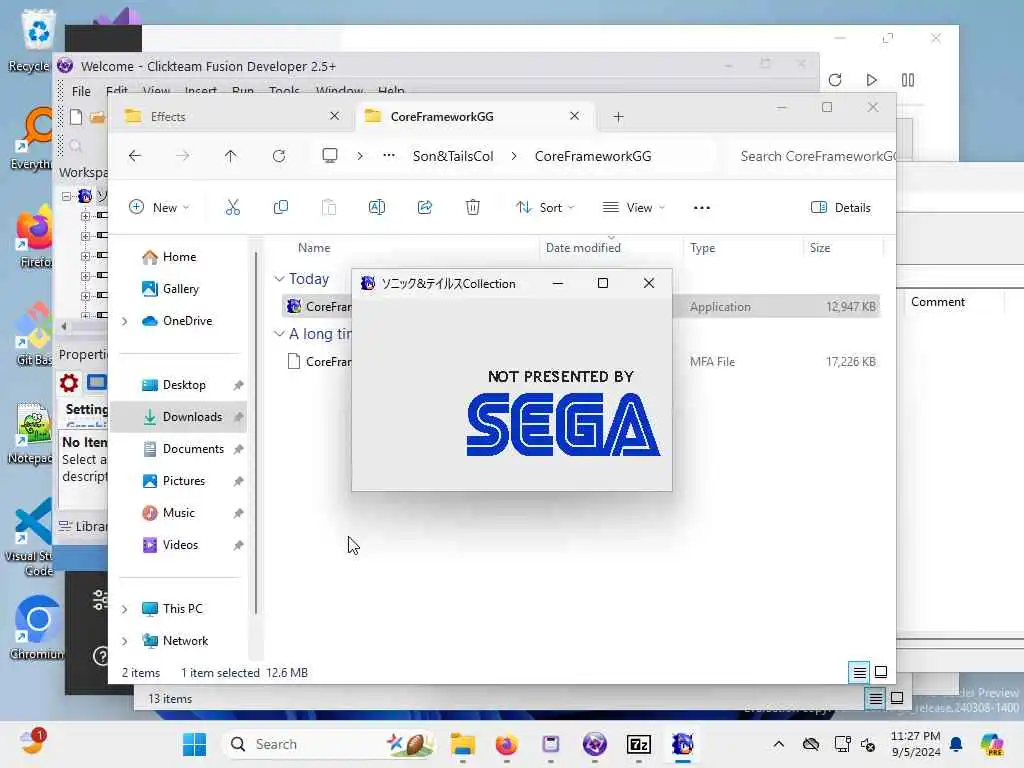This screenshot has height=768, width=1024.
Task: Click the taskbar Search box
Action: click(x=330, y=744)
